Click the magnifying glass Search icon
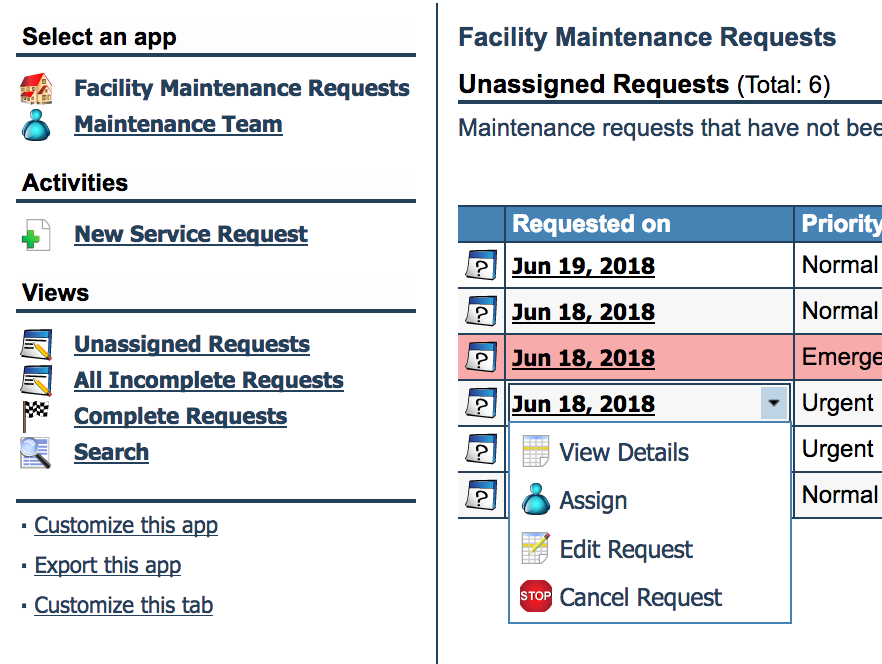This screenshot has width=882, height=664. 37,453
